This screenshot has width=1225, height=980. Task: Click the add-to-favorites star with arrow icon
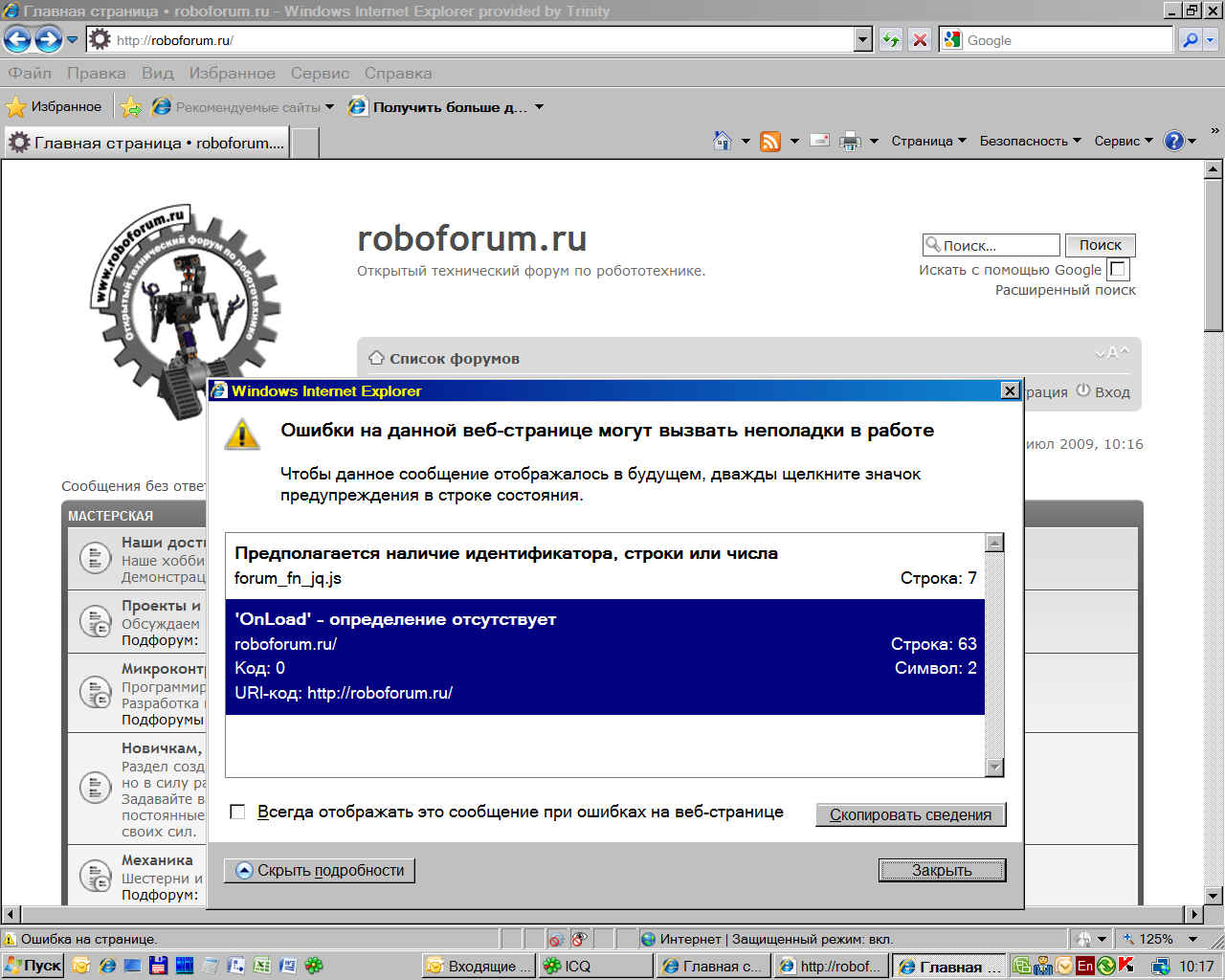coord(131,107)
